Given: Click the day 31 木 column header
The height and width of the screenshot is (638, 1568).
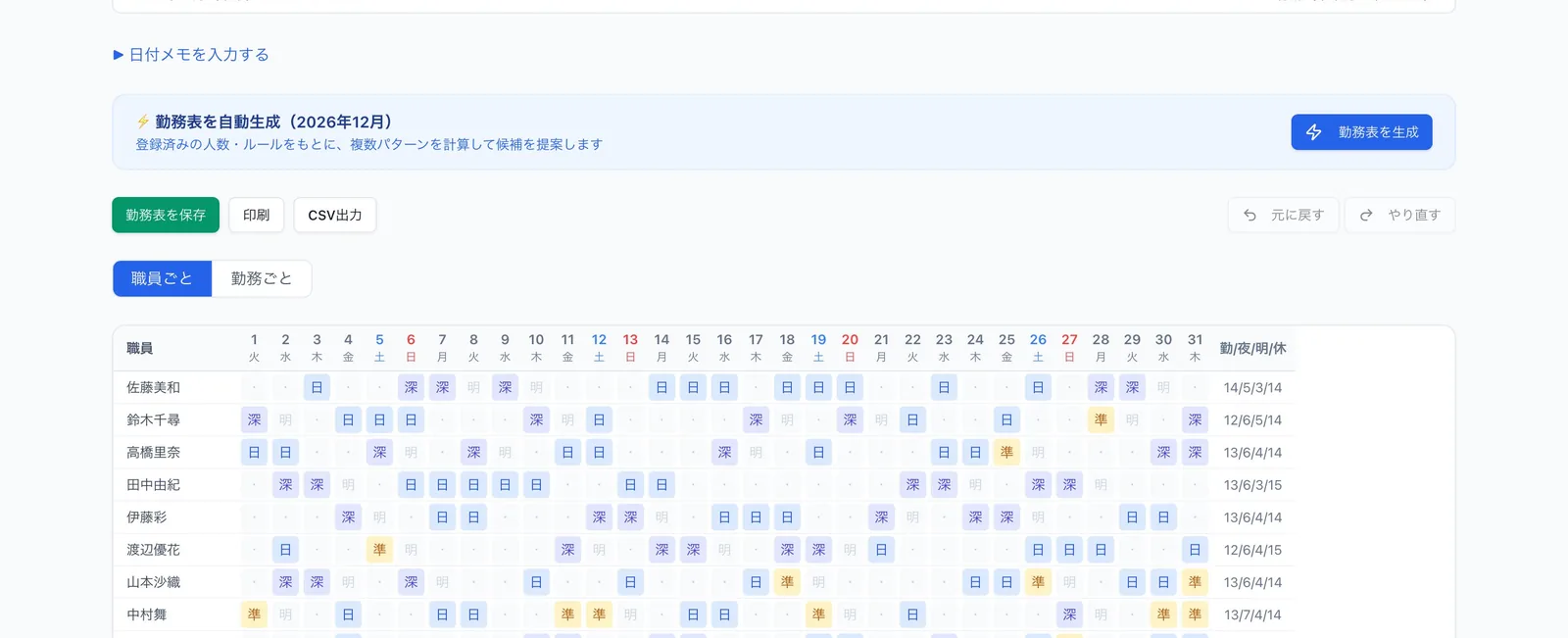Looking at the screenshot, I should (x=1195, y=348).
